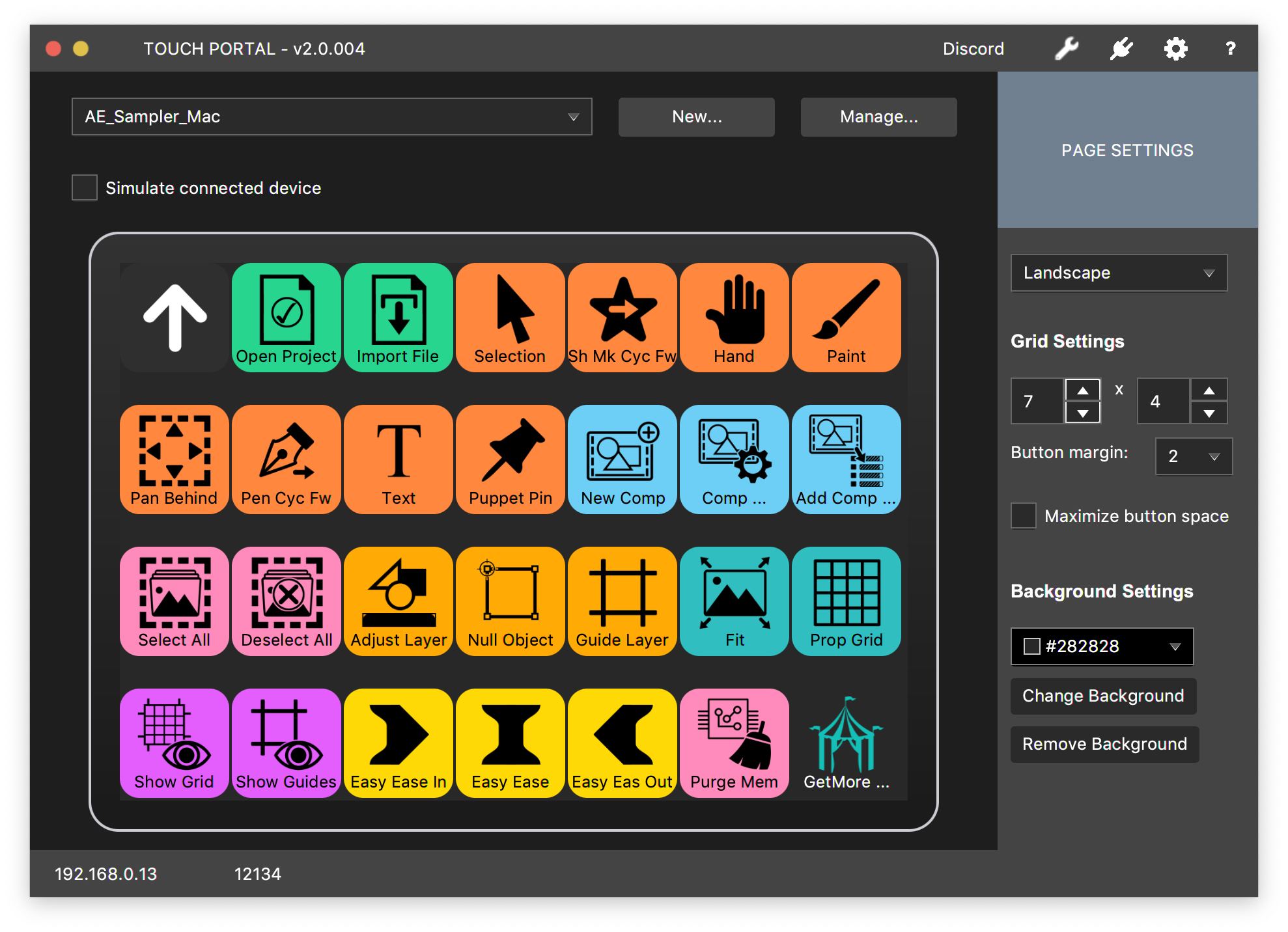This screenshot has width=1288, height=932.
Task: Enable Simulate connected device
Action: coord(84,187)
